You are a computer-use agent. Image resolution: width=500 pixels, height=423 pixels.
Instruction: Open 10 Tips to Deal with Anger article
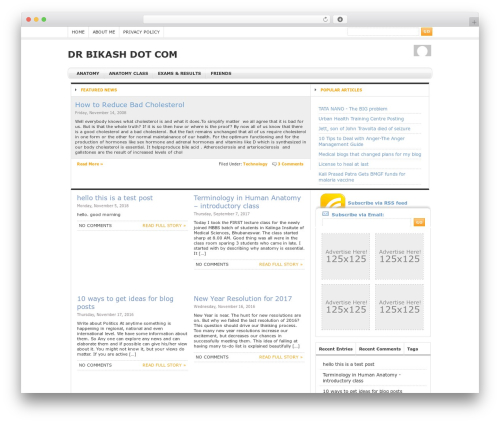362,141
